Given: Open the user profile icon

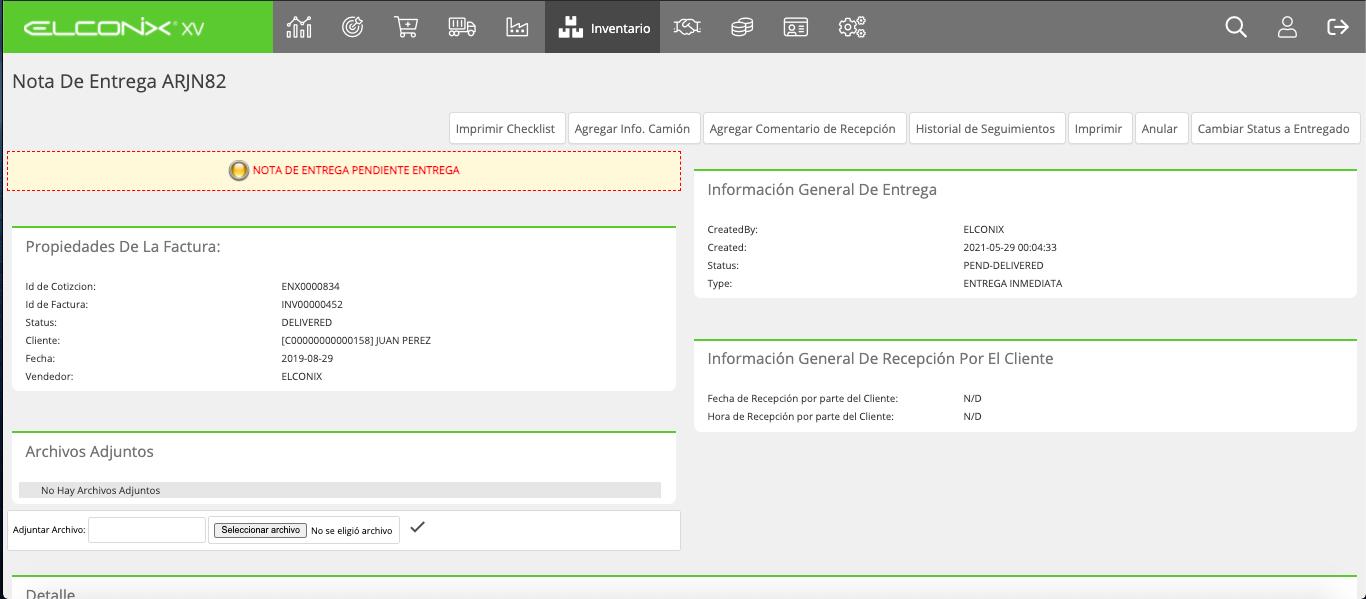Looking at the screenshot, I should [x=1287, y=27].
